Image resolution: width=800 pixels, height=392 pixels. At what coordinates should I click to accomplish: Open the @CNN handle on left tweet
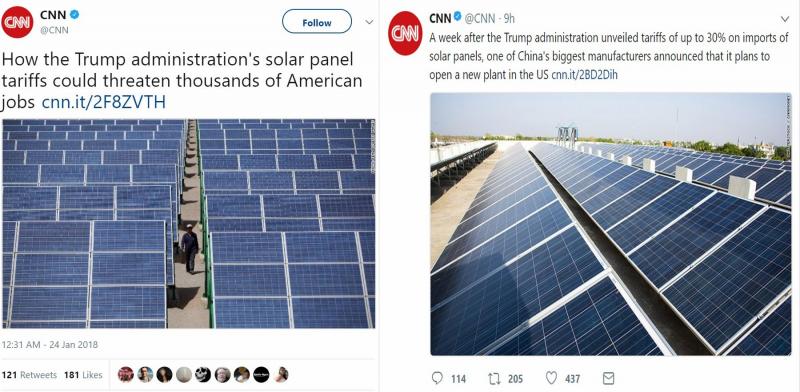coord(54,30)
